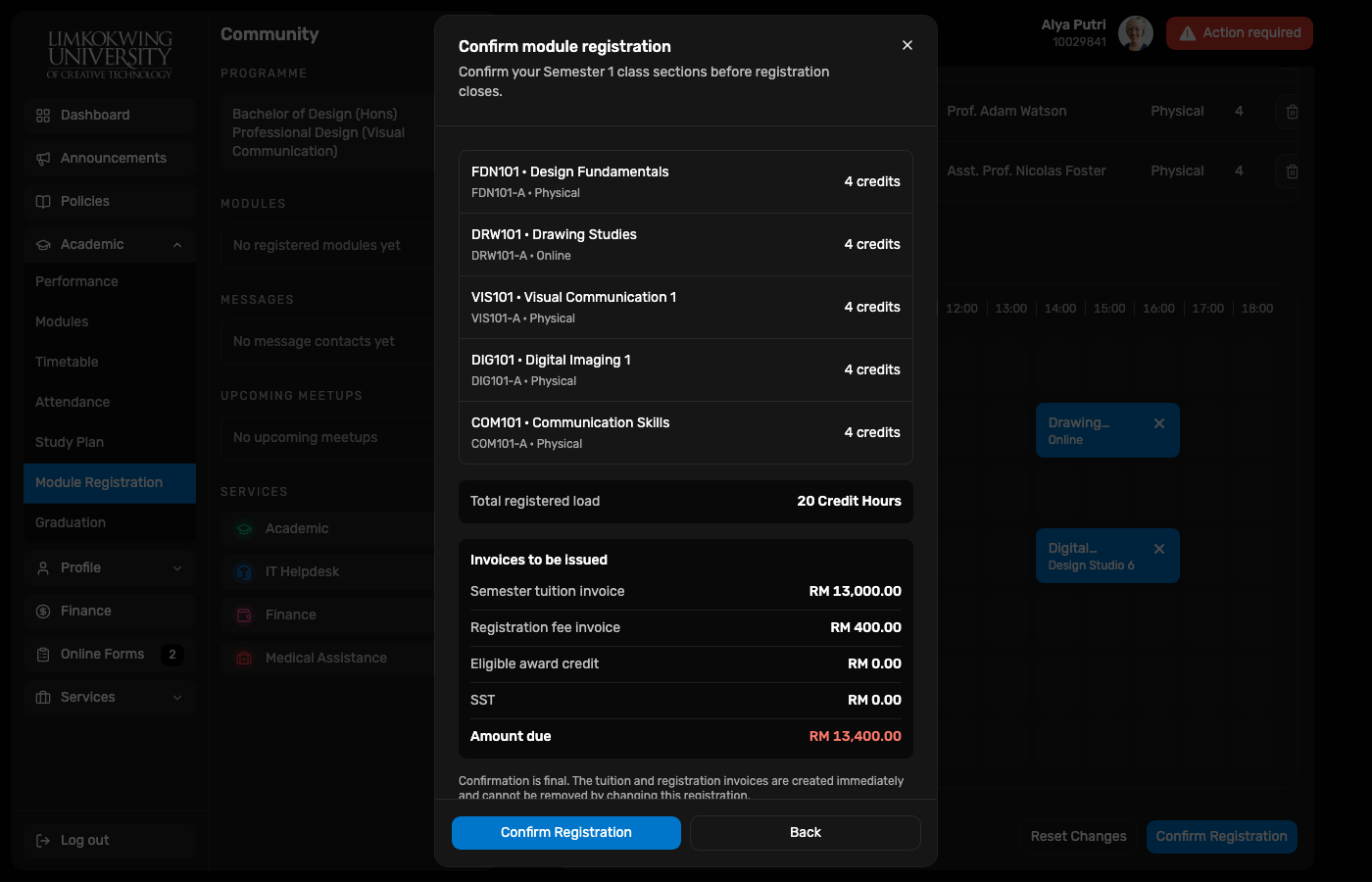The height and width of the screenshot is (882, 1372).
Task: Click the Online Forms clipboard icon
Action: [43, 655]
